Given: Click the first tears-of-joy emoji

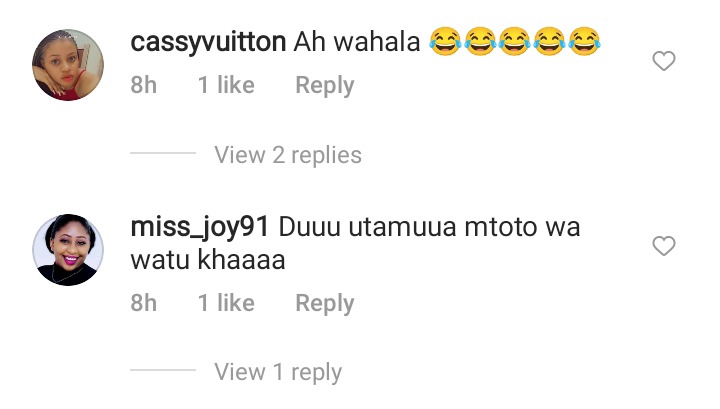Looking at the screenshot, I should pyautogui.click(x=445, y=41).
